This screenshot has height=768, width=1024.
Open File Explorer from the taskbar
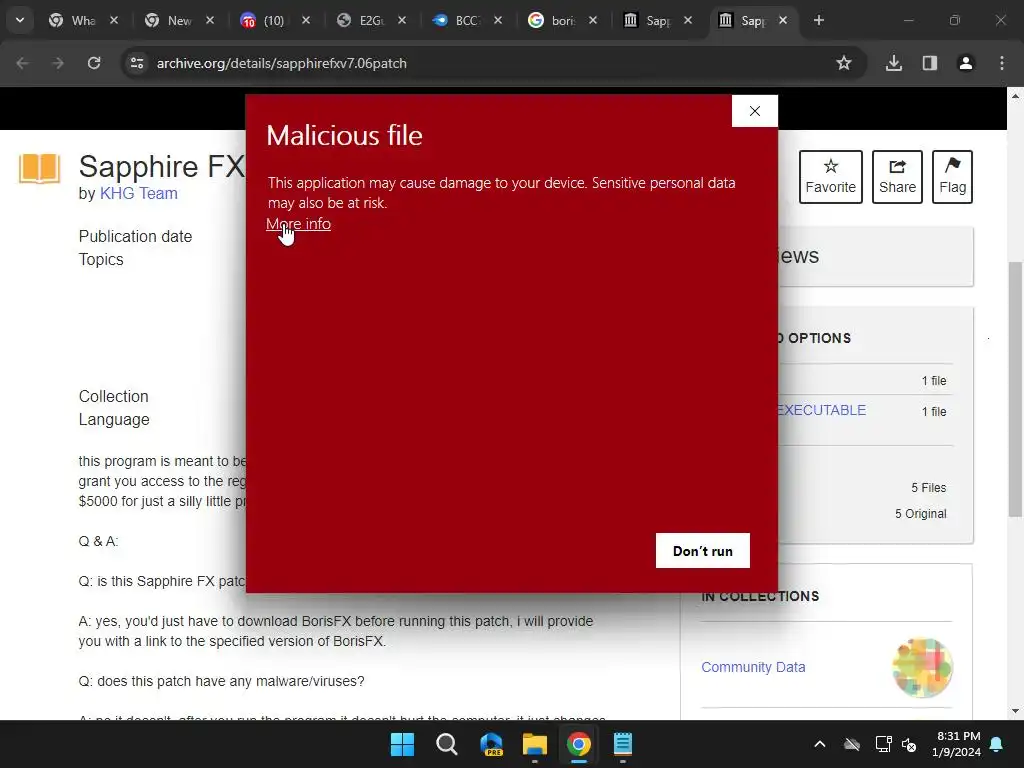click(535, 744)
